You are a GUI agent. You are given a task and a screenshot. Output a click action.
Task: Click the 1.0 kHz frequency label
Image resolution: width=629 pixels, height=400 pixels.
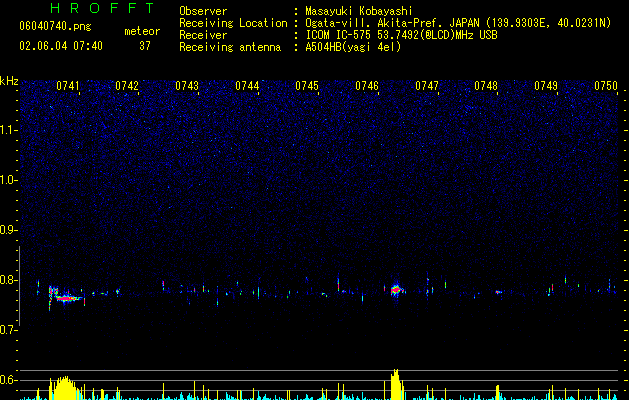coord(9,180)
